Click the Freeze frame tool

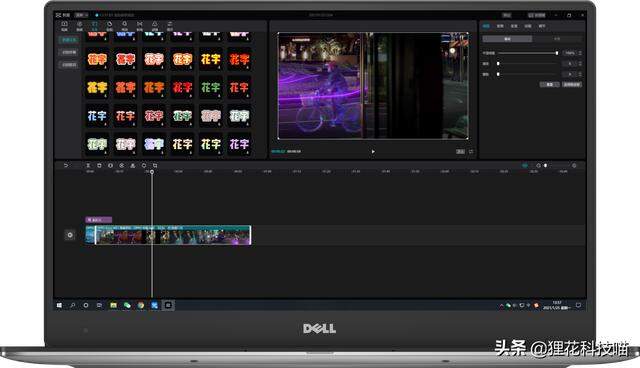[x=110, y=166]
